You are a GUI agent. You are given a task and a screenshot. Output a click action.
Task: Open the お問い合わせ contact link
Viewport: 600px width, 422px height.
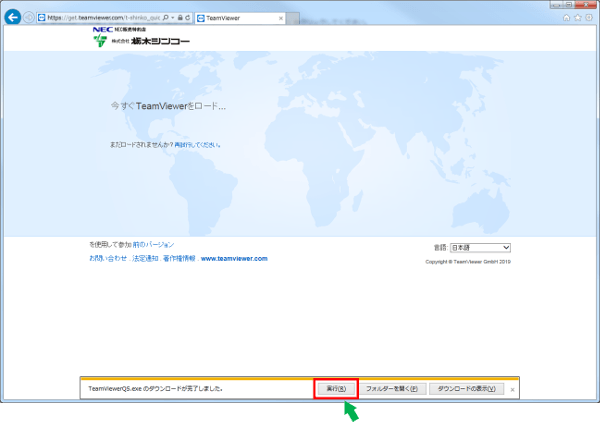(x=108, y=259)
